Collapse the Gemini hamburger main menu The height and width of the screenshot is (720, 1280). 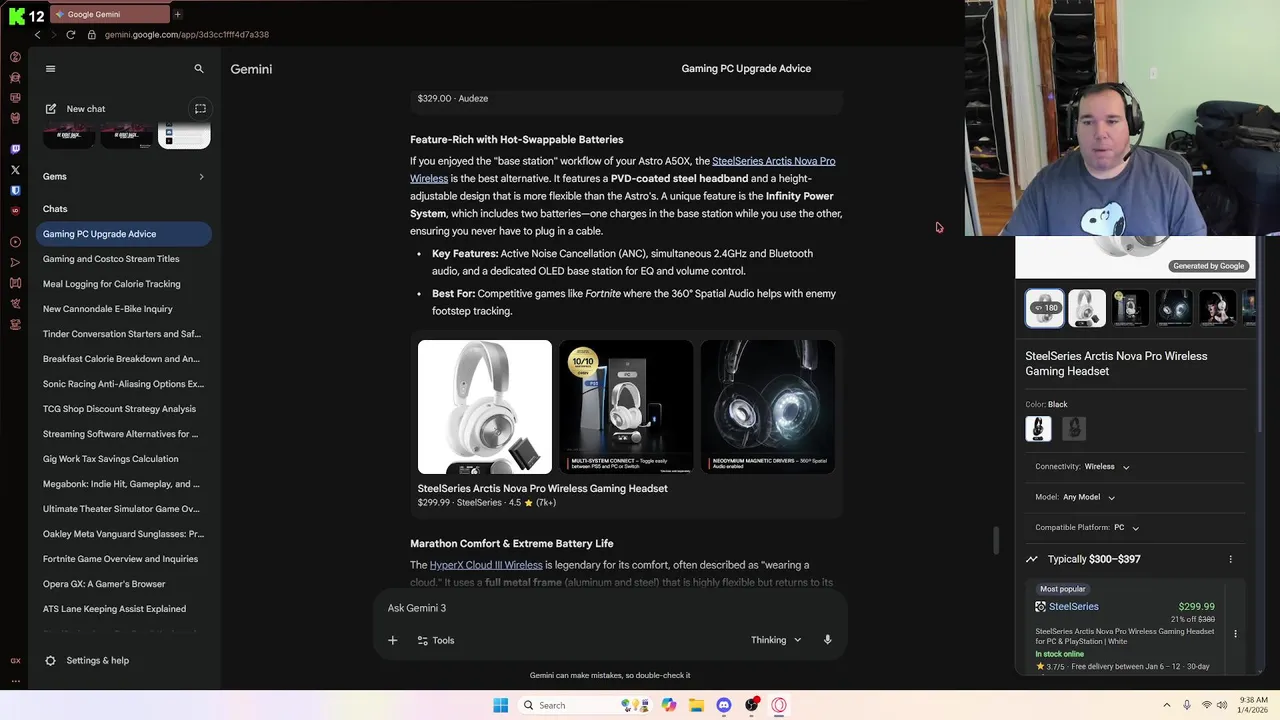pos(50,69)
